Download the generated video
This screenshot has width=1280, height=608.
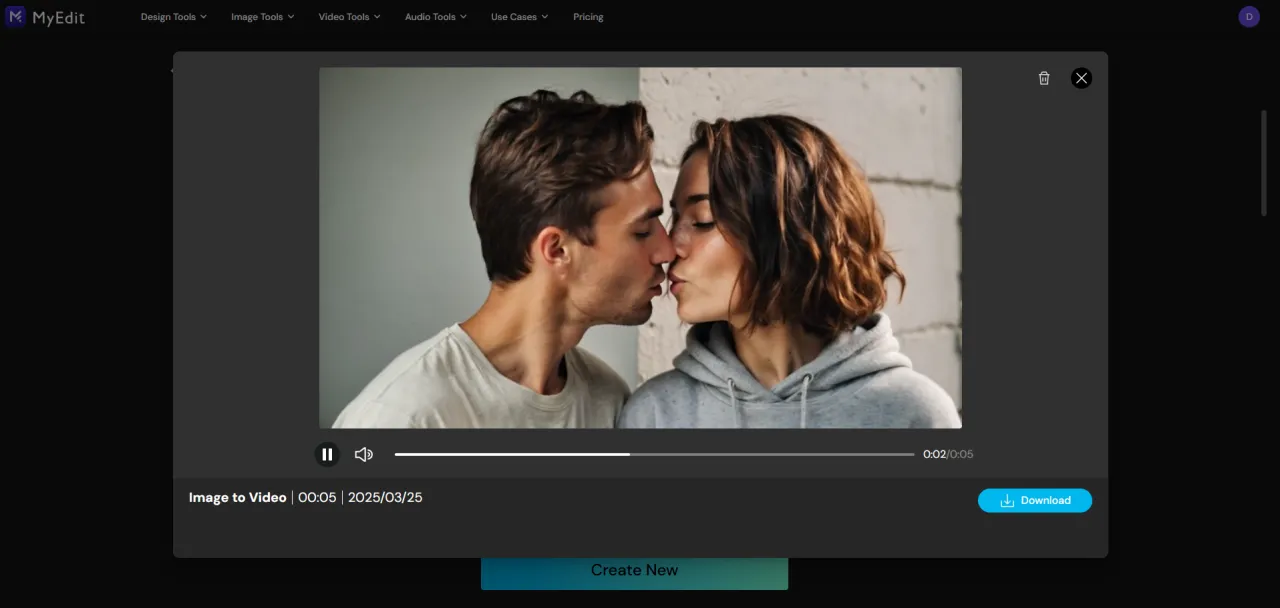(1035, 500)
